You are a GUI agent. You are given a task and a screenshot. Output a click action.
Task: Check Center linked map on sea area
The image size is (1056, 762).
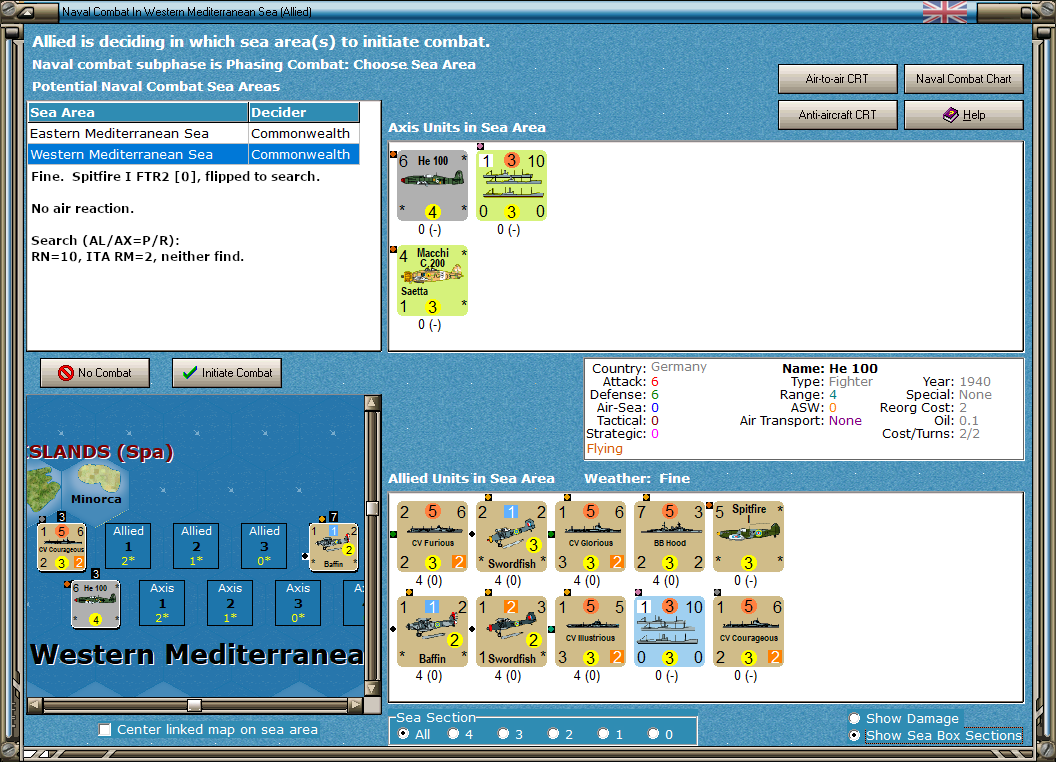click(x=104, y=730)
